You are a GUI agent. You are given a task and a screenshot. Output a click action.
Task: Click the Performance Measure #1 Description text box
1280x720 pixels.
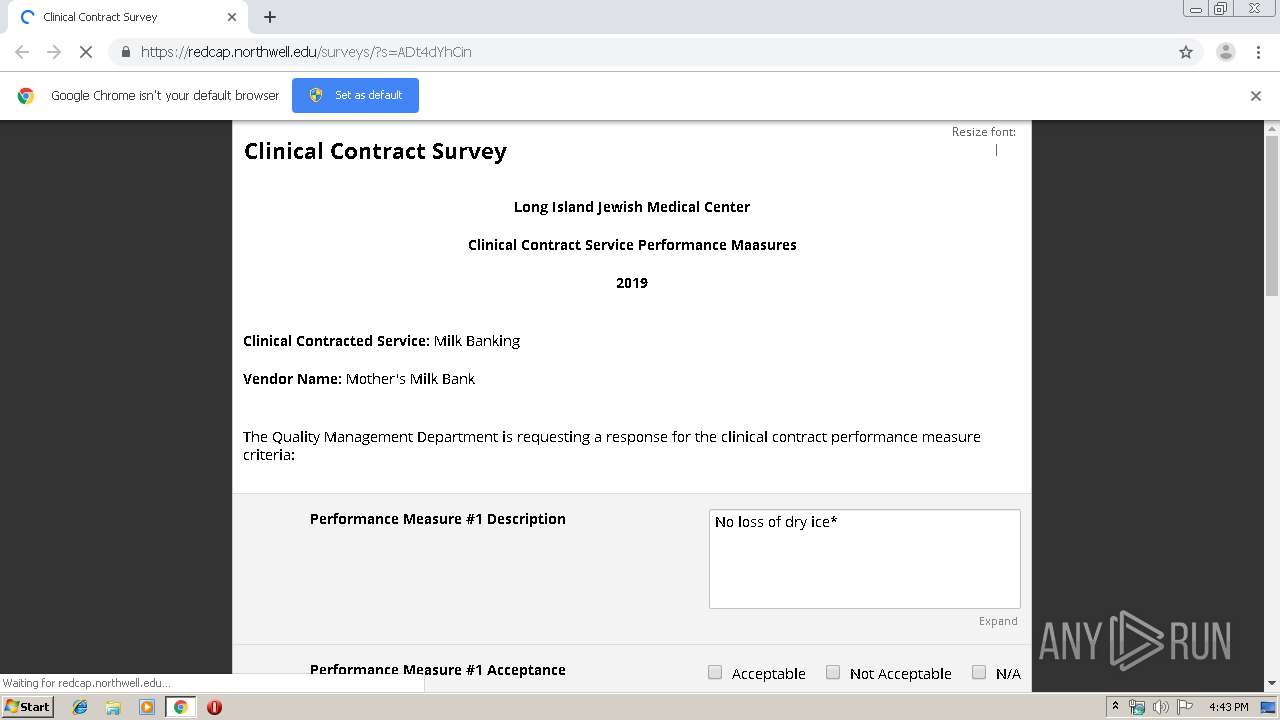coord(865,559)
